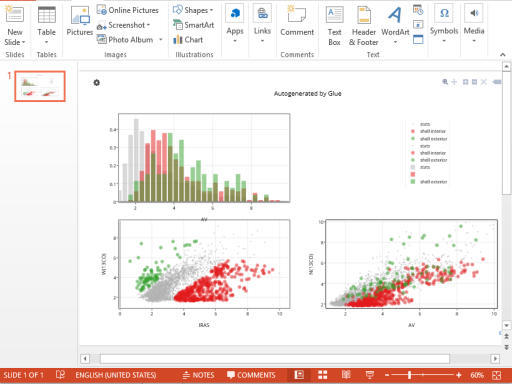Start Slide Show from status bar
512x384 pixels.
(370, 375)
